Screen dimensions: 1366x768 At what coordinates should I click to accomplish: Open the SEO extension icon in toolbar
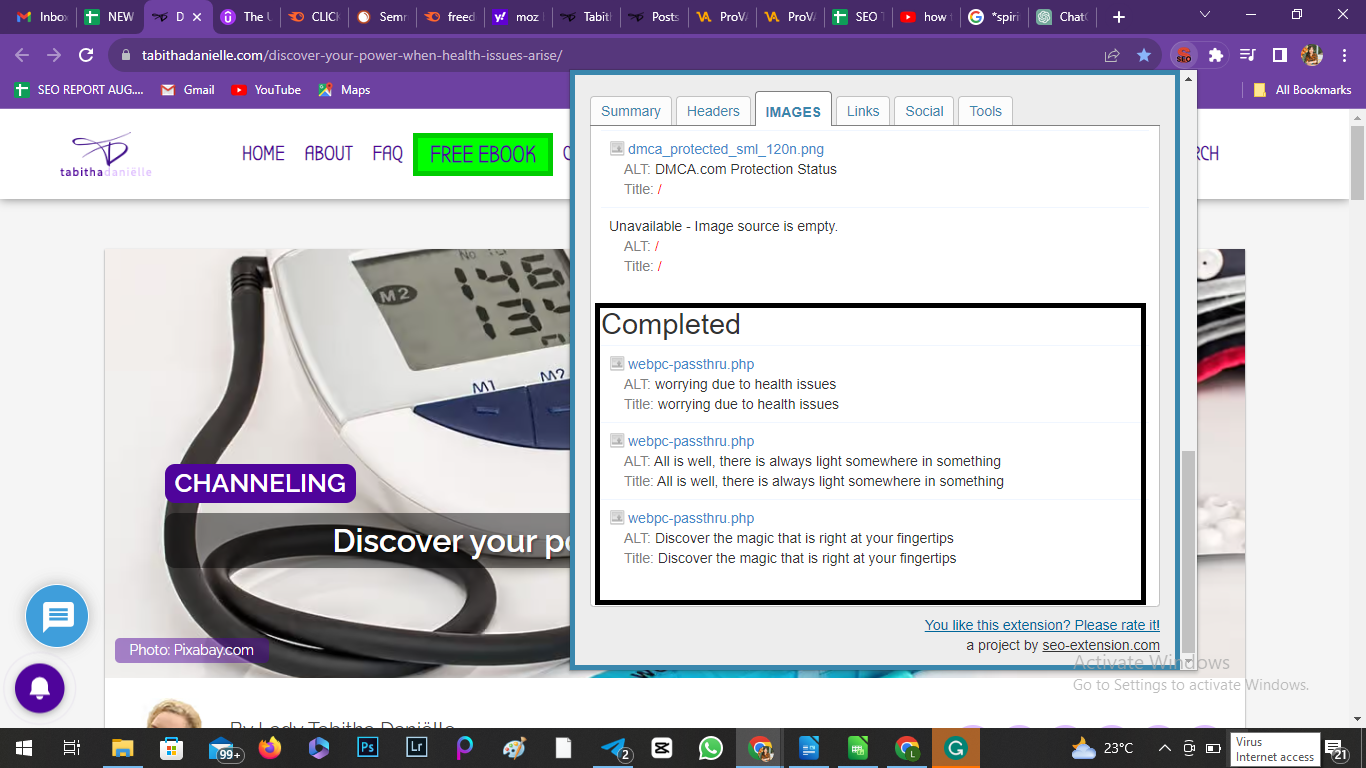tap(1184, 56)
